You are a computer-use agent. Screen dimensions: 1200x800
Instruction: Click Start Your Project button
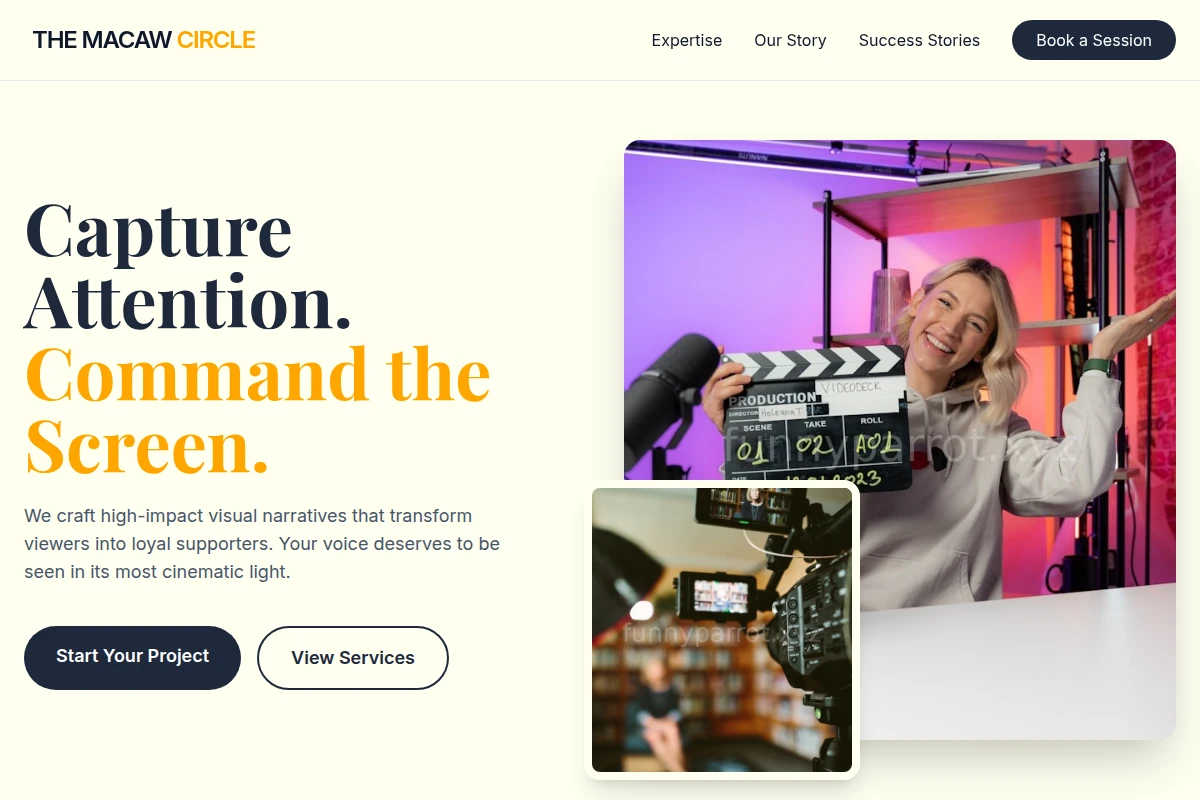pyautogui.click(x=132, y=657)
